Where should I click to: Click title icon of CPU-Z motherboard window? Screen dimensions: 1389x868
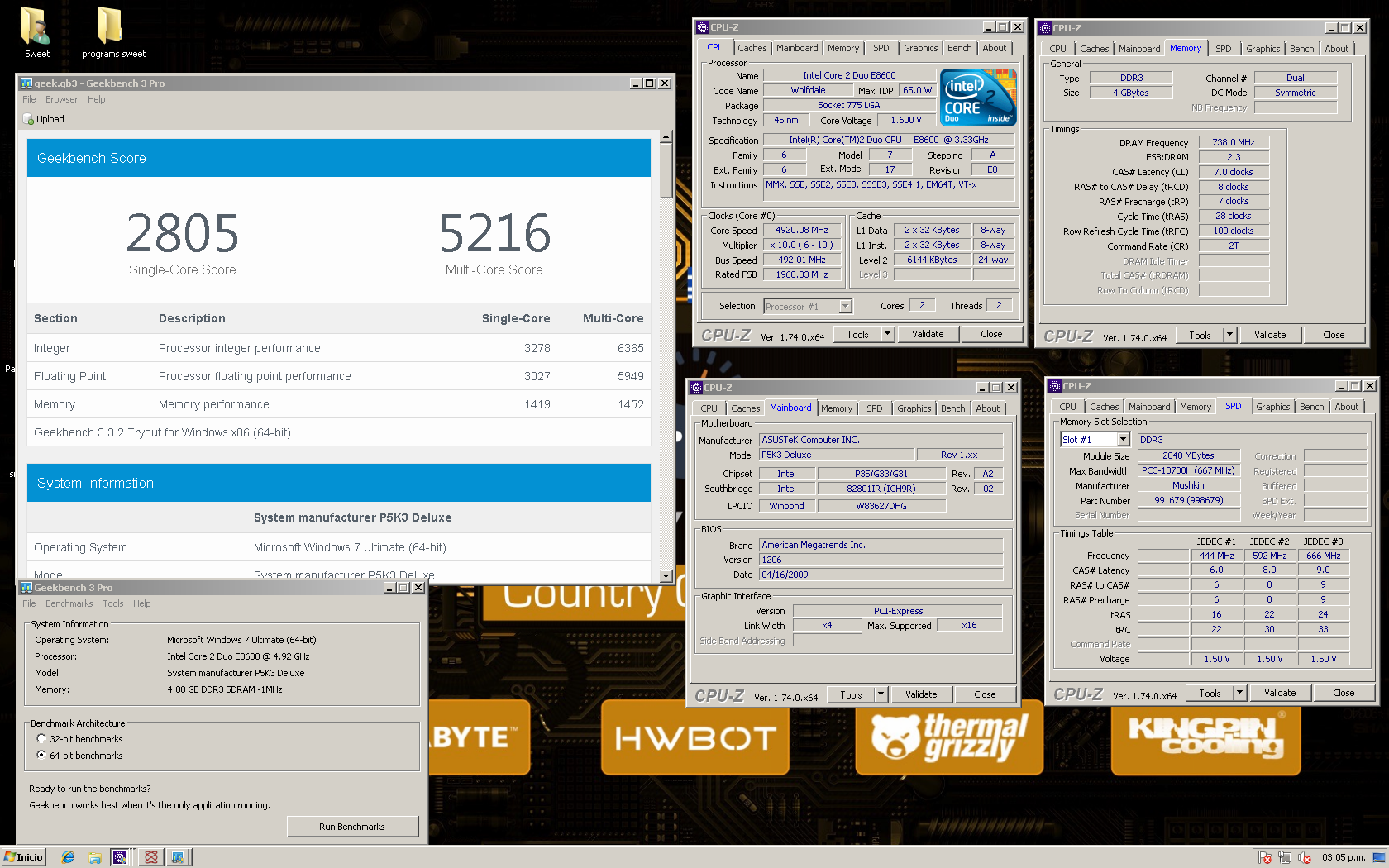click(x=696, y=388)
